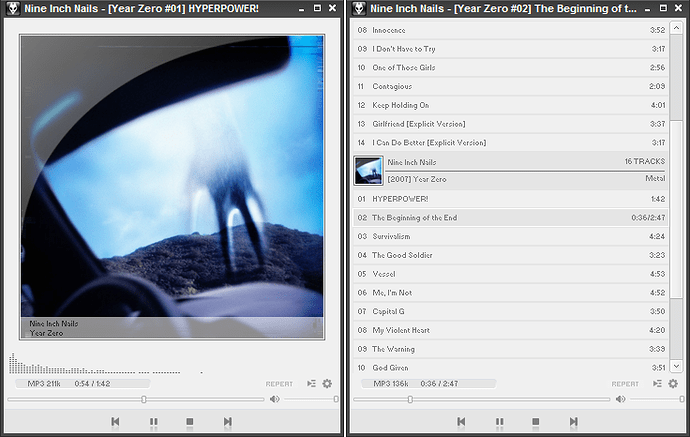Select track 06 Me, I'm Not
The height and width of the screenshot is (437, 690).
pyautogui.click(x=511, y=293)
